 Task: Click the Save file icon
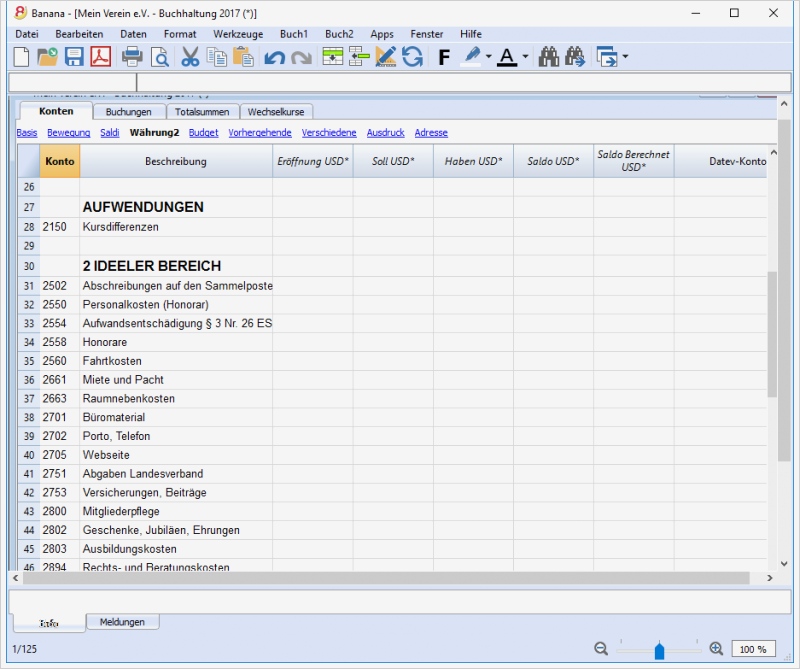point(74,57)
